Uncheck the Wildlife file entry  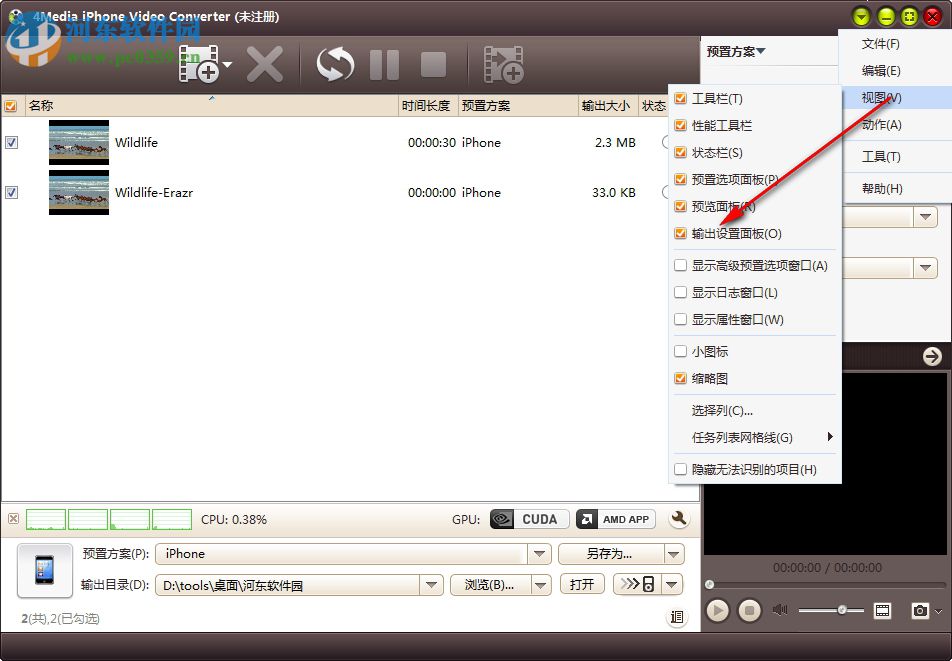pyautogui.click(x=11, y=142)
